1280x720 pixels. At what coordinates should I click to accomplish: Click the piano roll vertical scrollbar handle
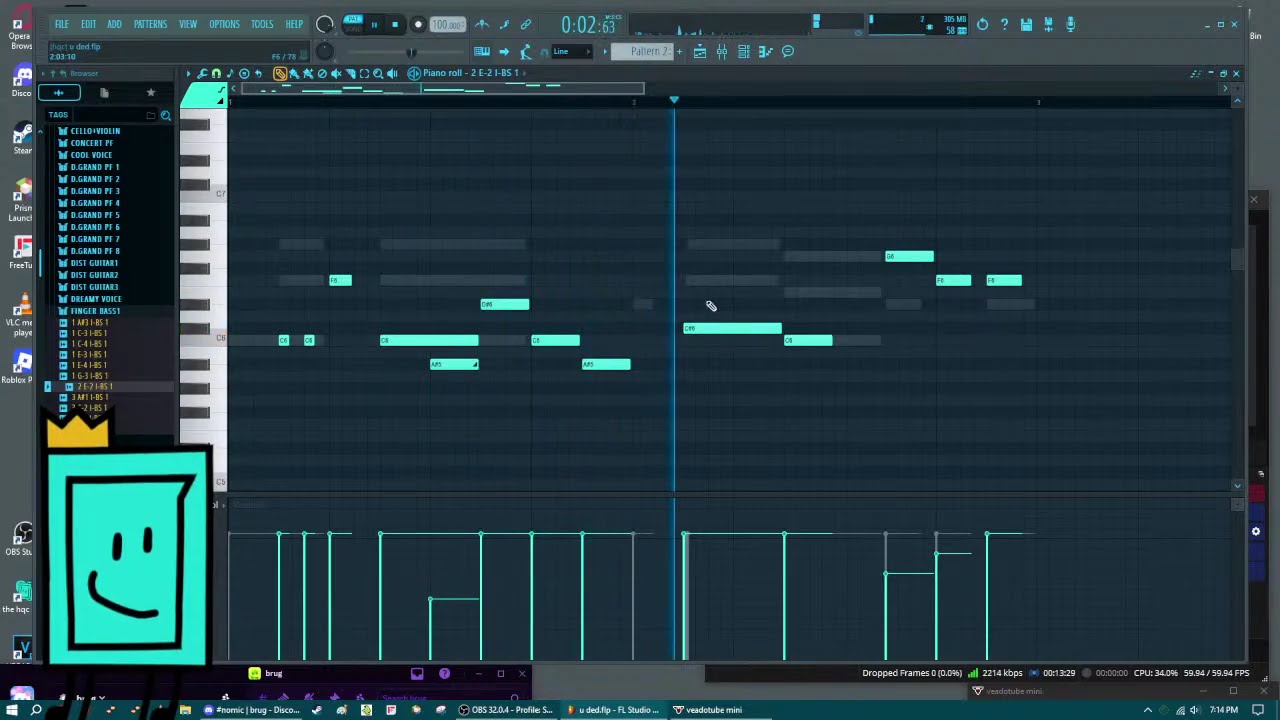pos(1237,259)
